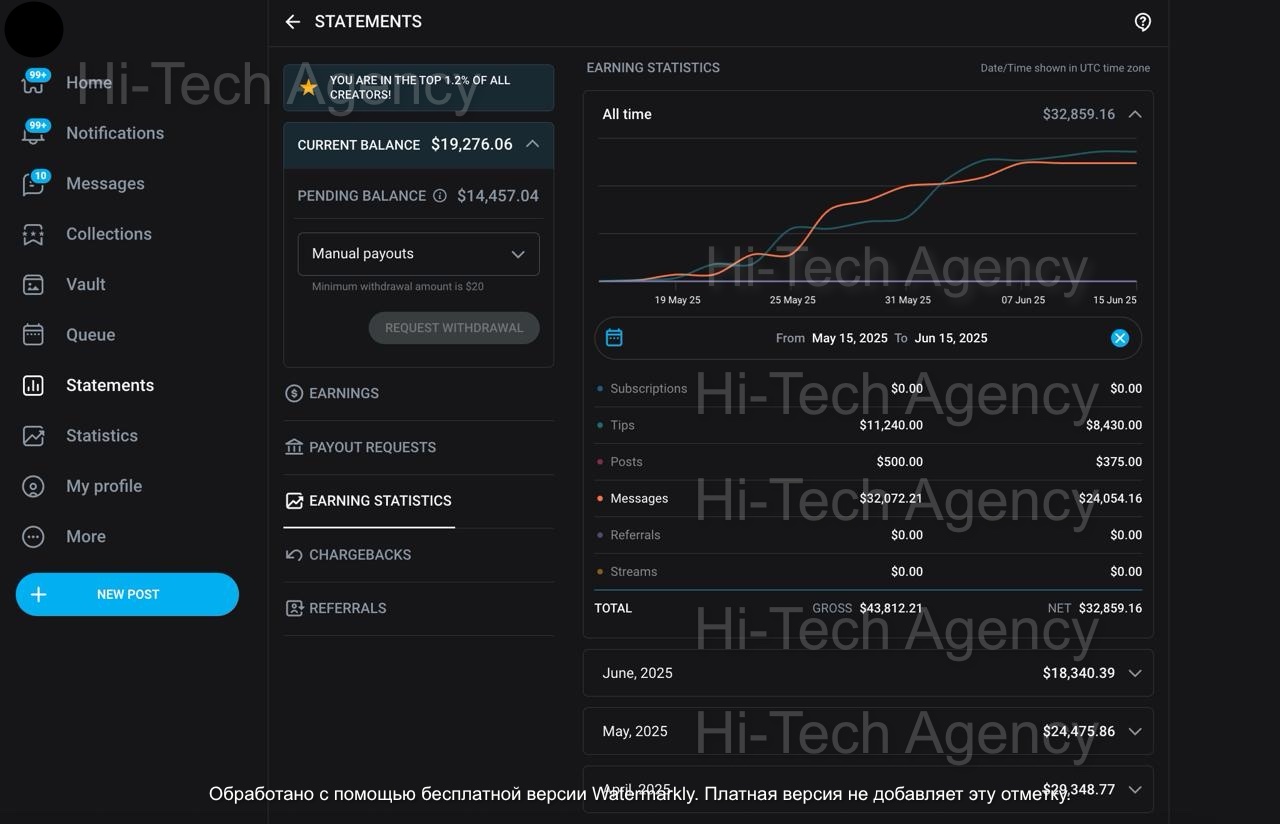Open Home from the sidebar
1280x824 pixels.
coord(89,83)
